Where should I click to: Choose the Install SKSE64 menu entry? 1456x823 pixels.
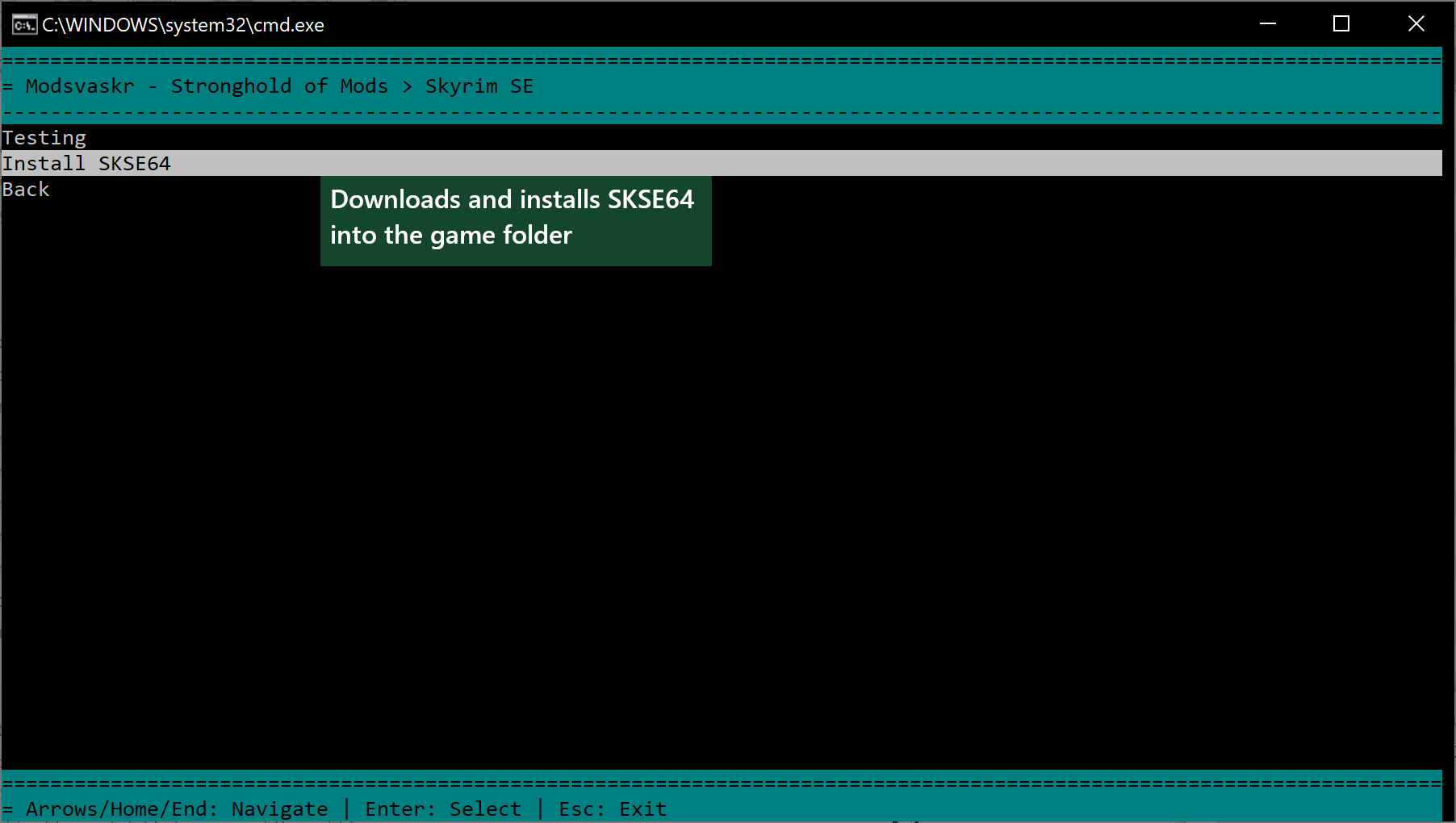pos(722,163)
